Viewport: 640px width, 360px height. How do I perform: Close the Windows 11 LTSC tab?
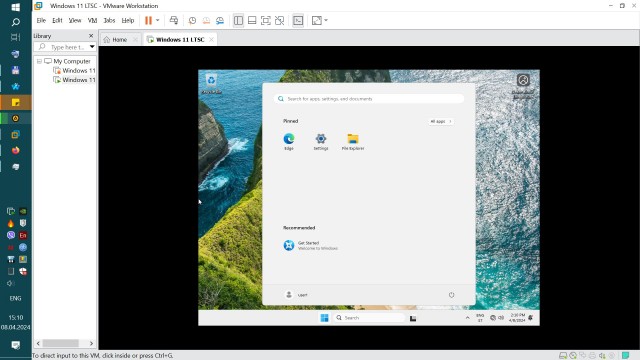tap(211, 40)
